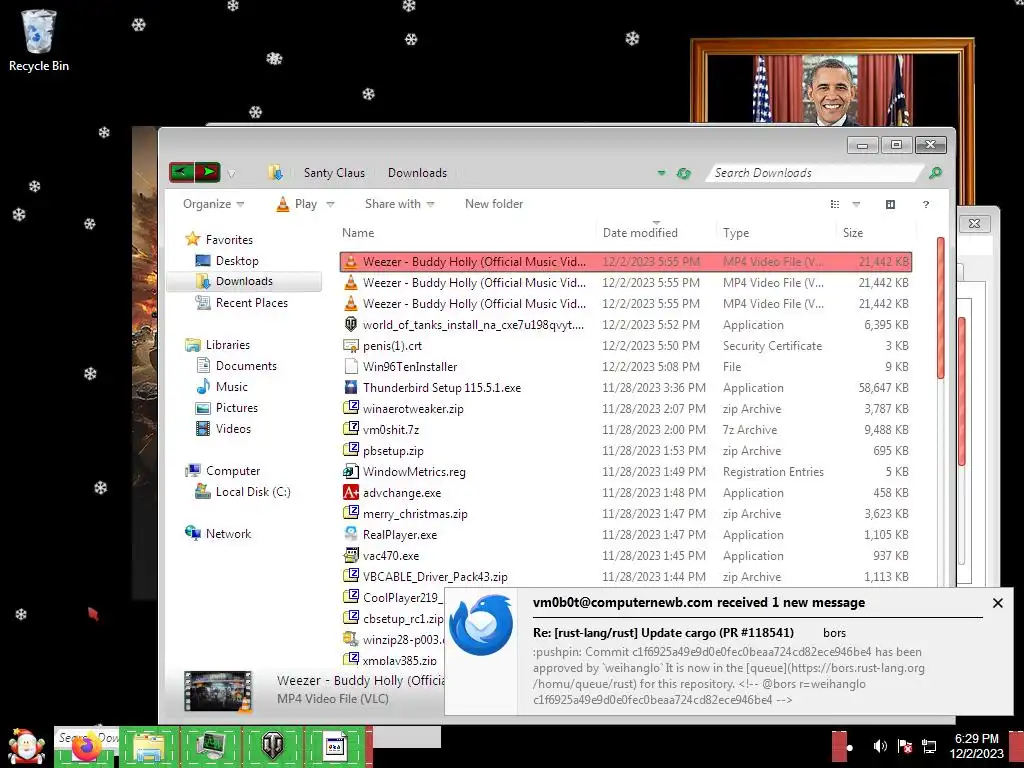Viewport: 1024px width, 768px height.
Task: Refresh the Downloads folder view
Action: [684, 173]
